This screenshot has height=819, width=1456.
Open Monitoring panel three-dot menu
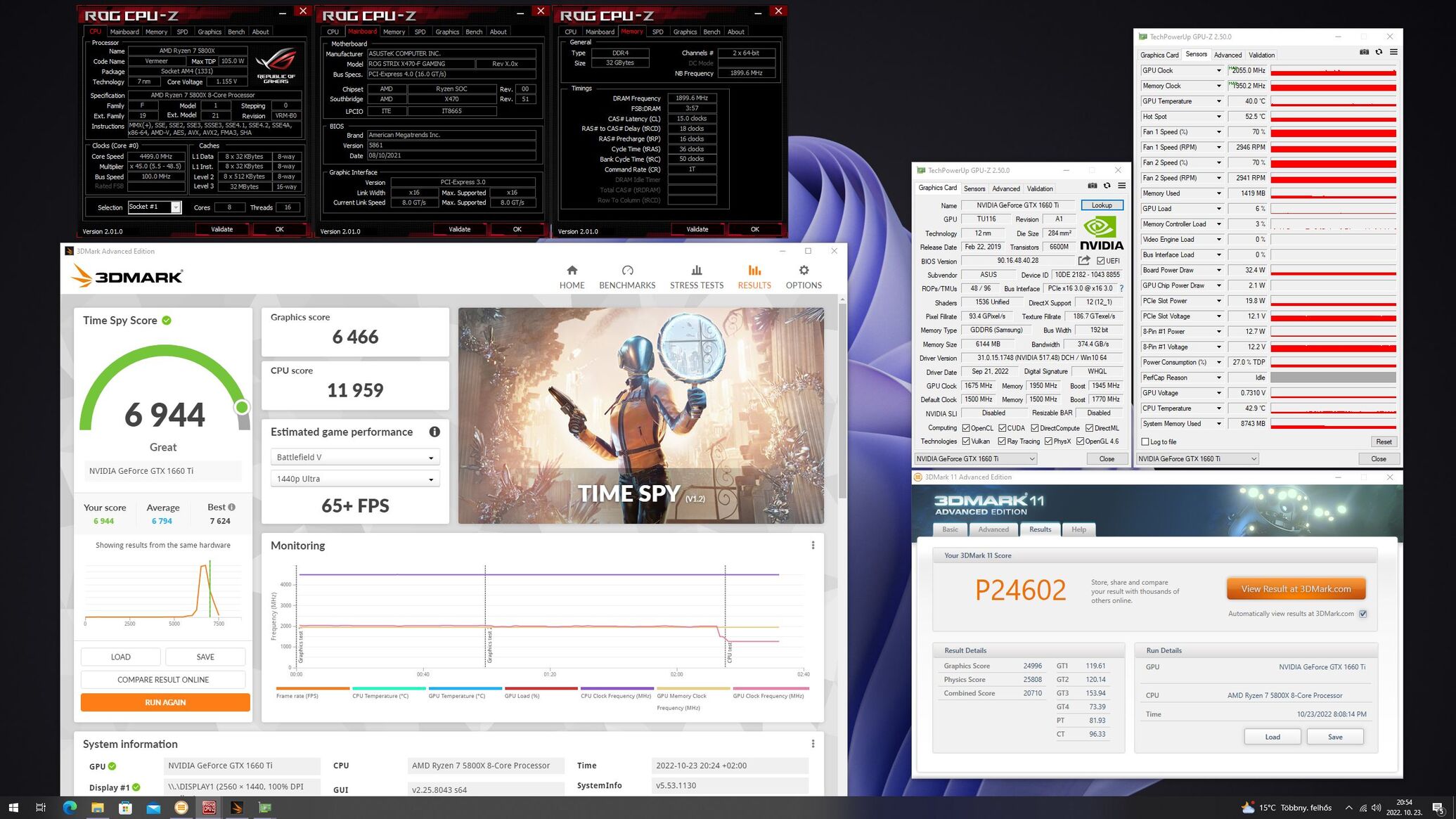point(813,546)
